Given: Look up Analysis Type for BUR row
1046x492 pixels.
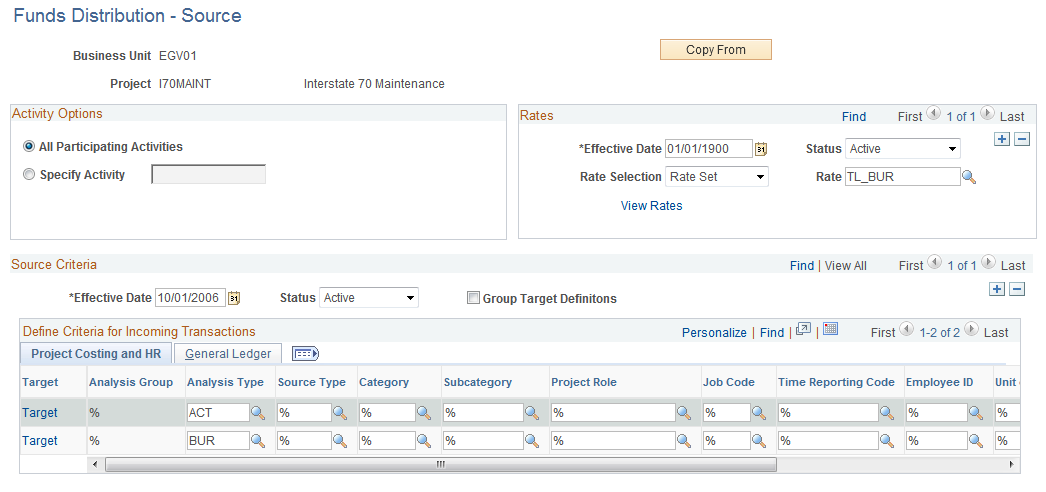Looking at the screenshot, I should pos(258,441).
